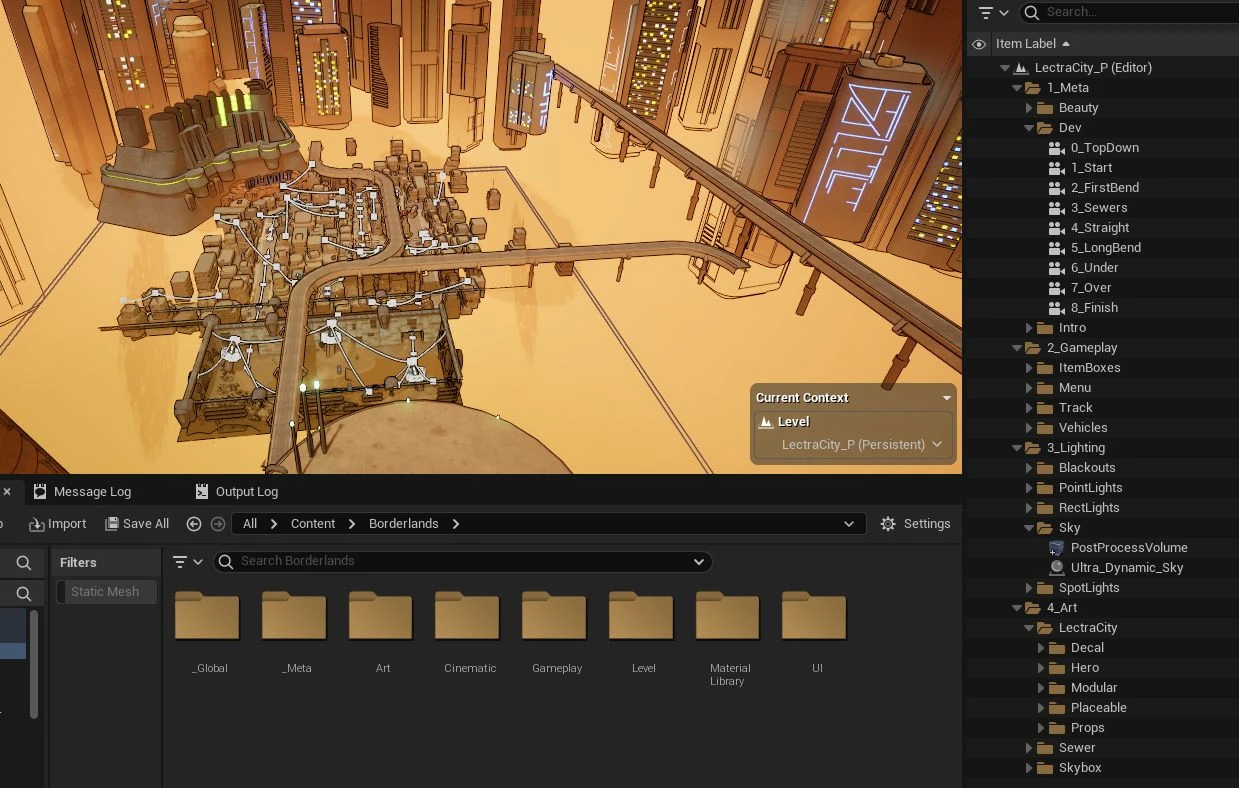Switch to the Message Log tab
This screenshot has height=788, width=1239.
83,491
